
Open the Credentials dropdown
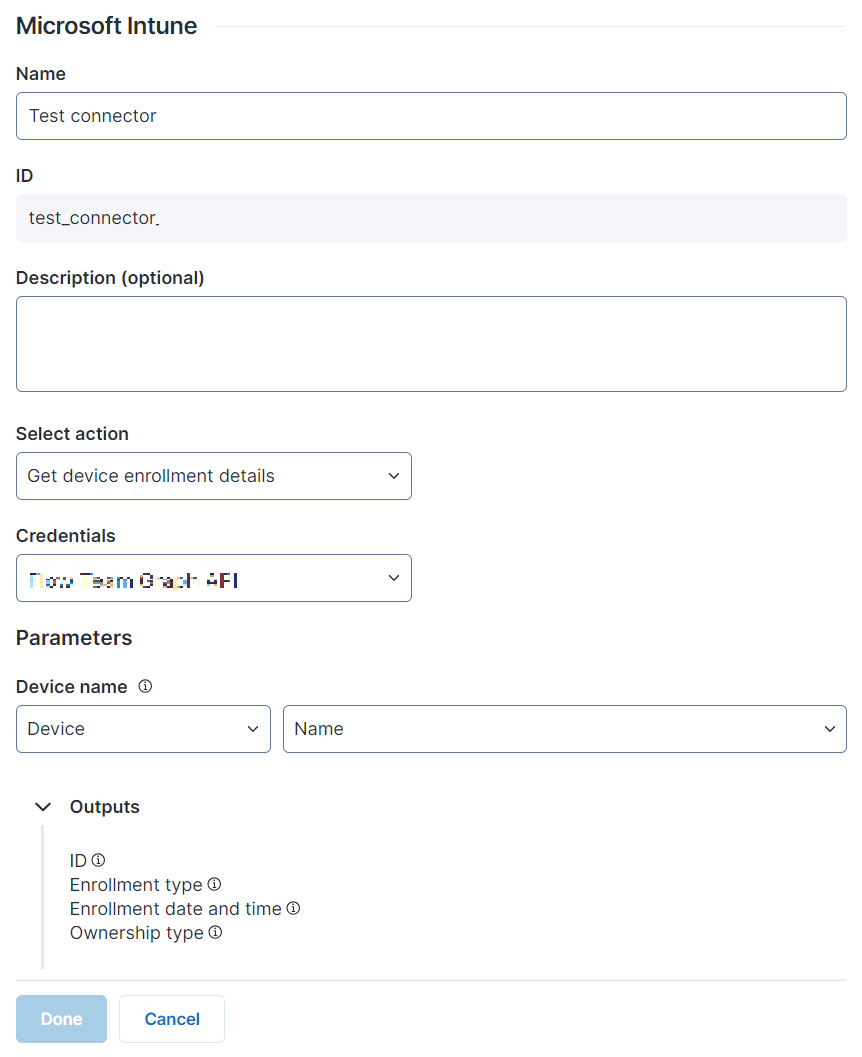pyautogui.click(x=213, y=578)
